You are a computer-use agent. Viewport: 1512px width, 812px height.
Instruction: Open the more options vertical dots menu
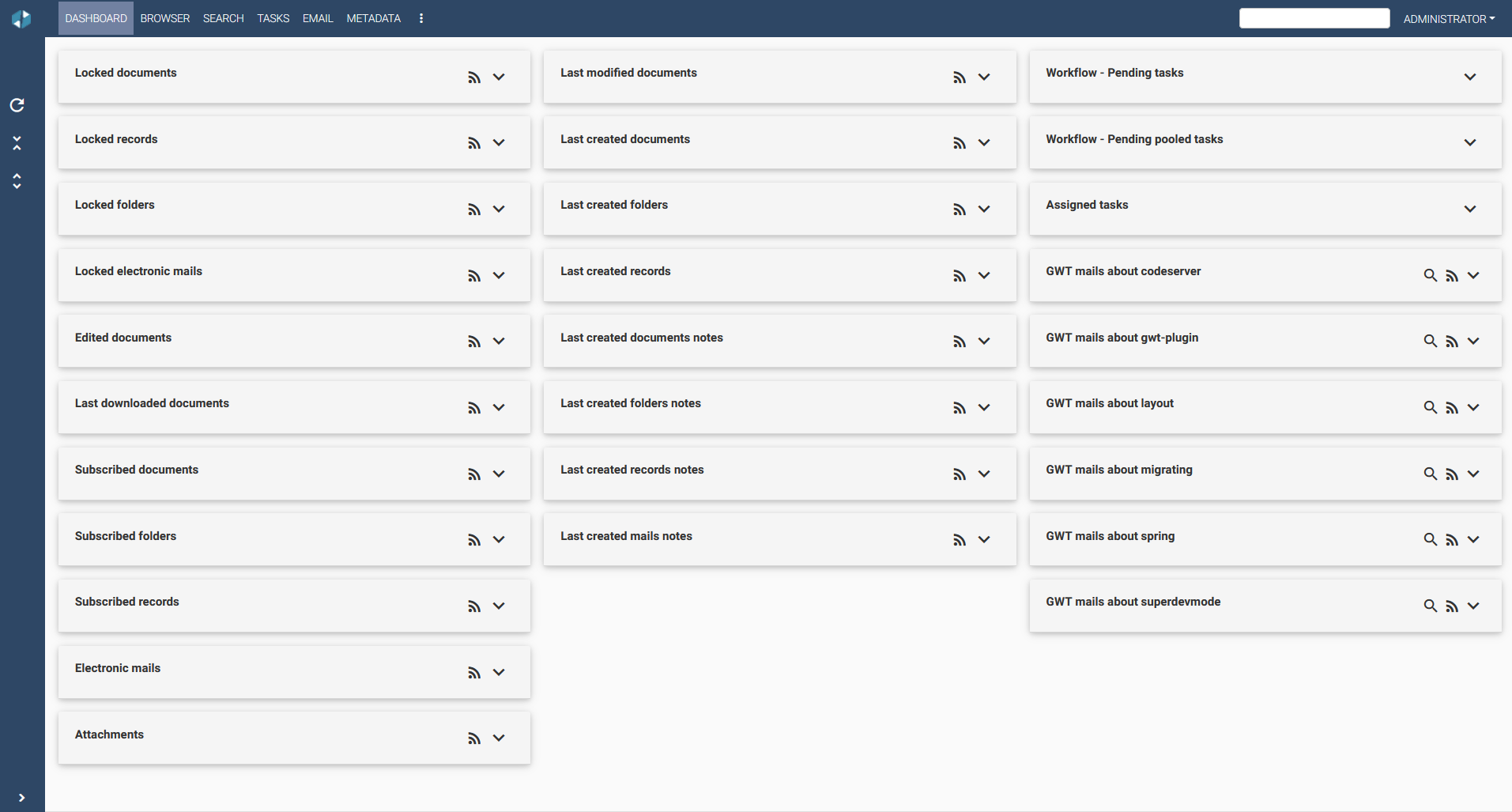tap(421, 18)
